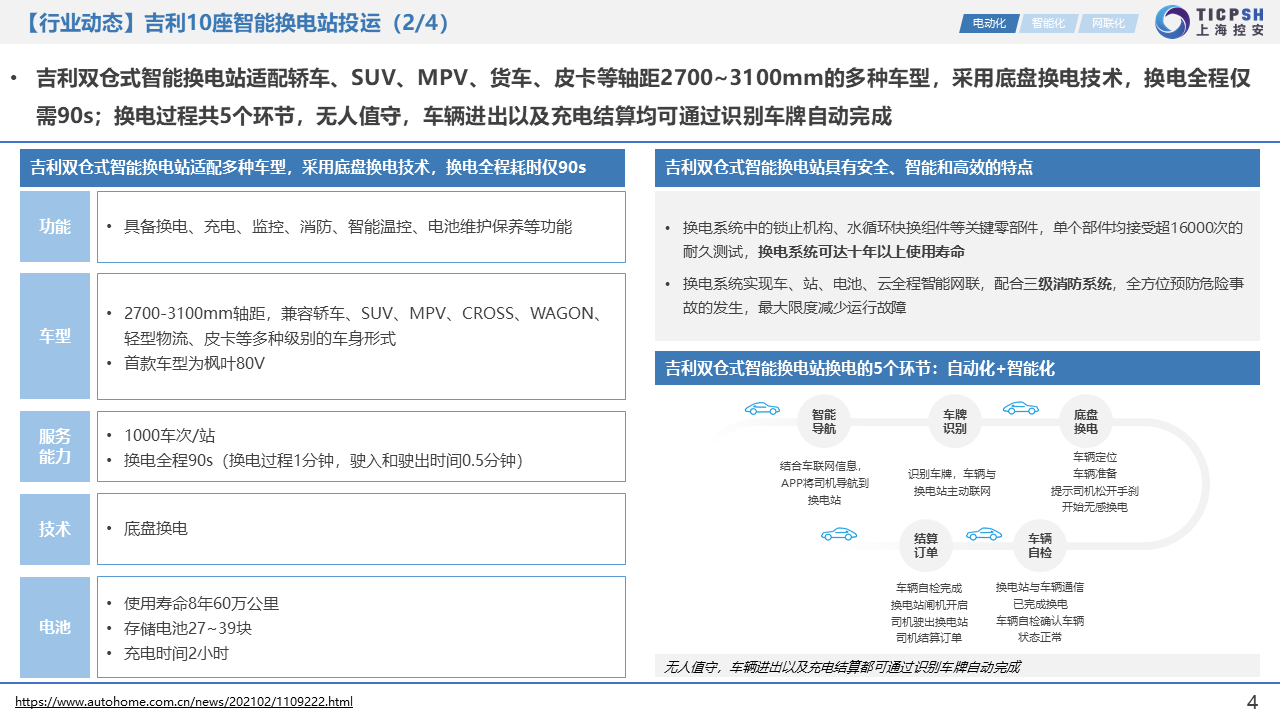Open the autohome.com.cn source link

click(184, 702)
